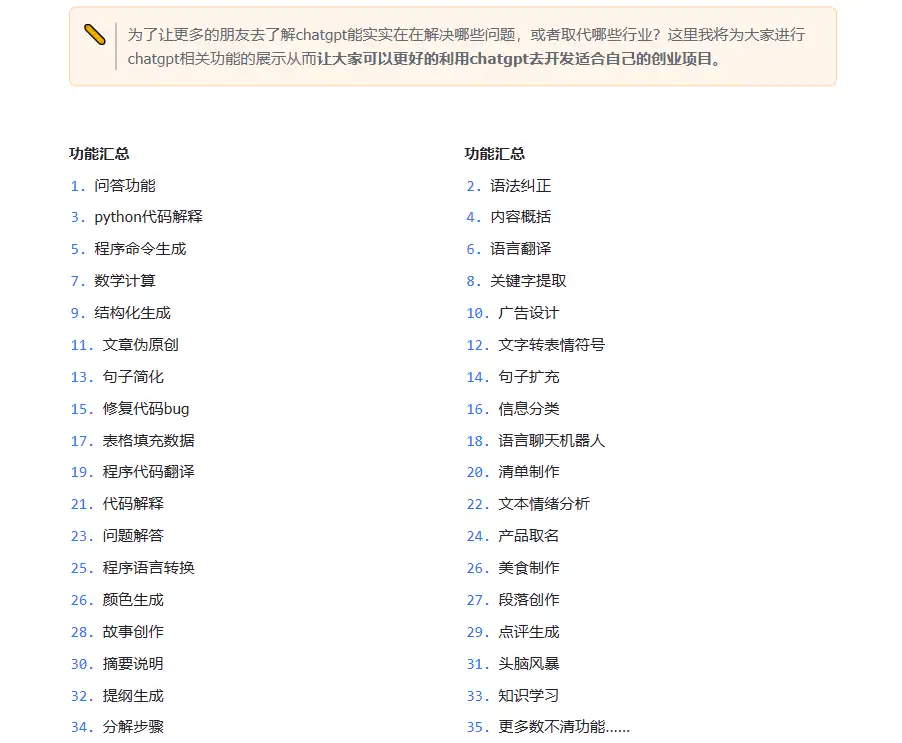Go to 4. 内容概括 item
Viewport: 902px width, 743px height.
pyautogui.click(x=509, y=217)
